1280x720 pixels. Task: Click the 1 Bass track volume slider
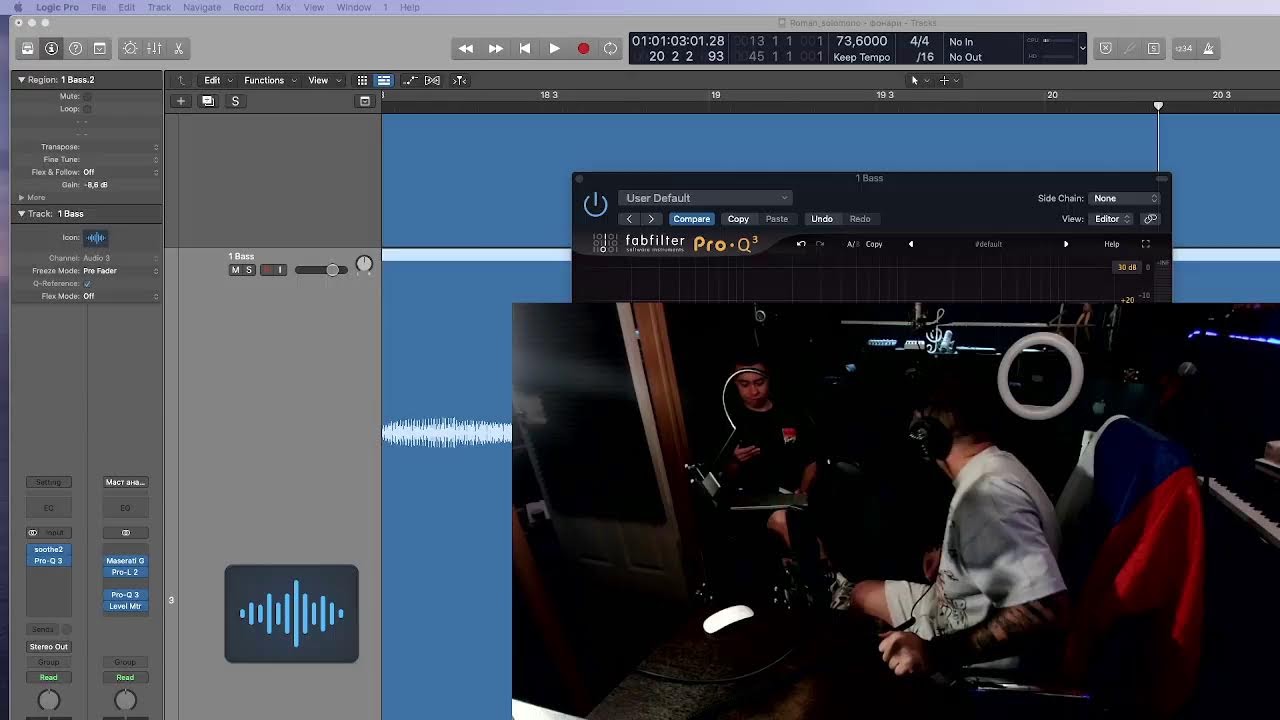321,270
